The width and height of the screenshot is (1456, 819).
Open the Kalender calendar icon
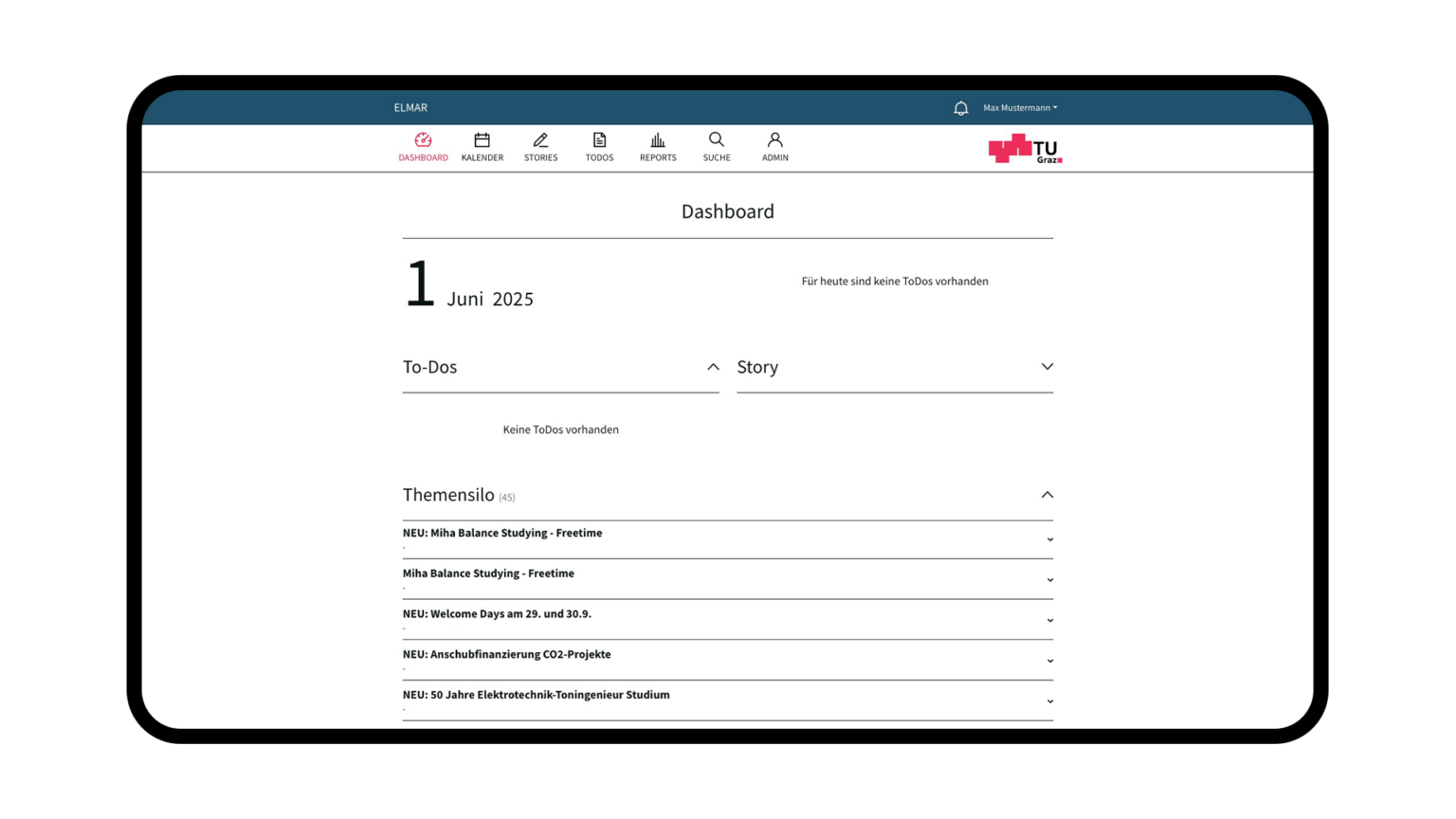tap(482, 140)
